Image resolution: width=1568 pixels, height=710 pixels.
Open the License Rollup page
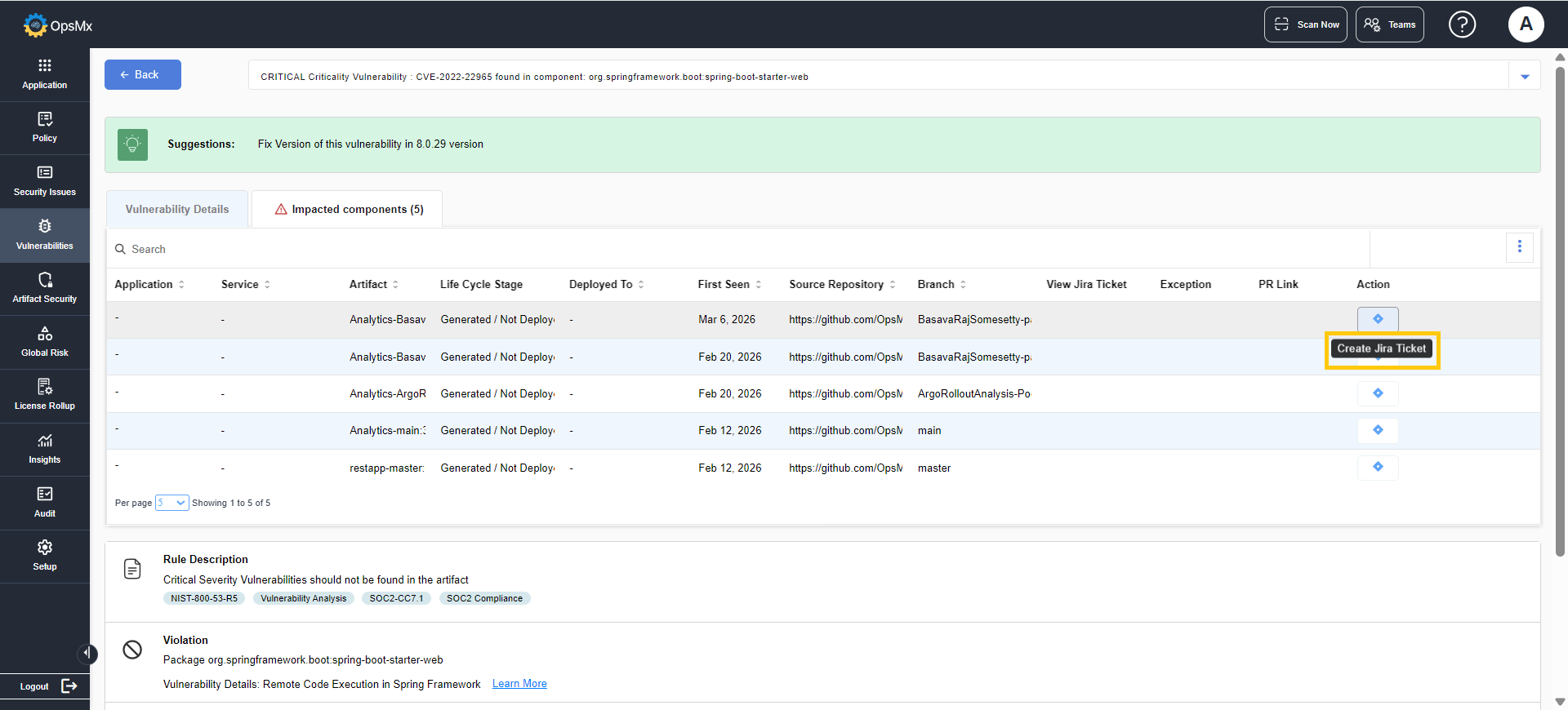tap(45, 395)
